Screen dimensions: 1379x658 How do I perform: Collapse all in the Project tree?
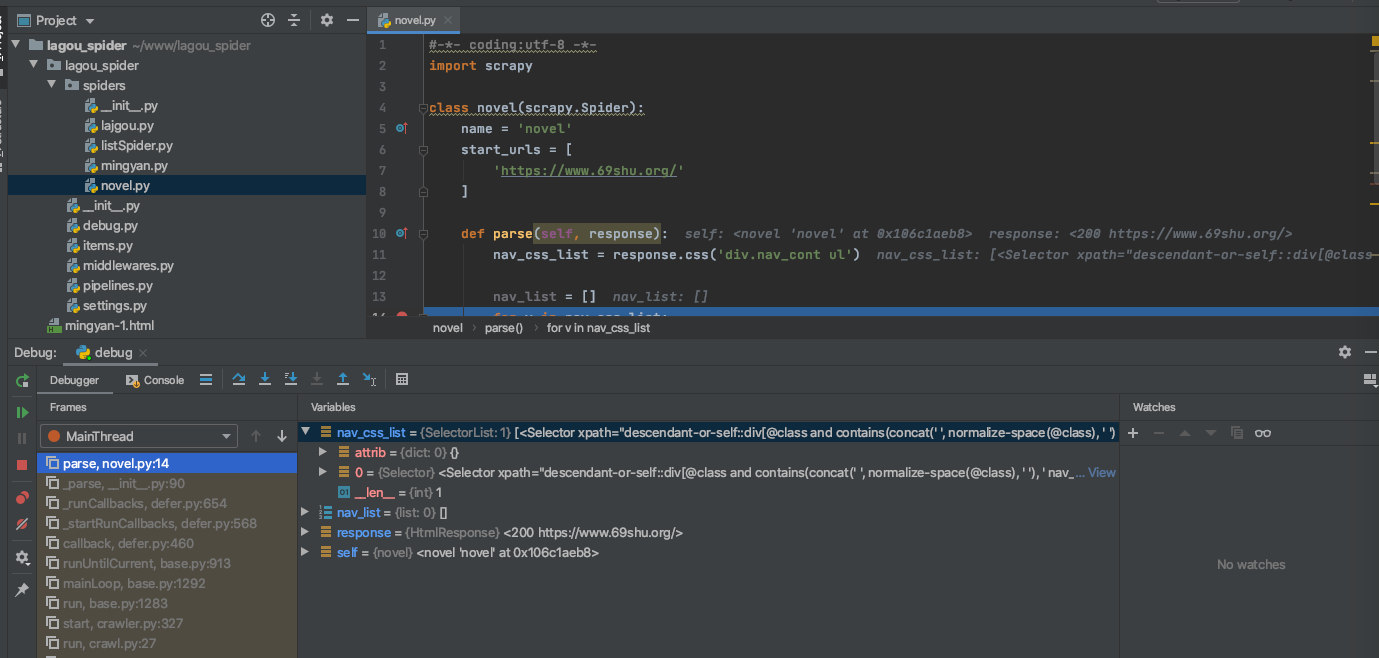tap(294, 20)
